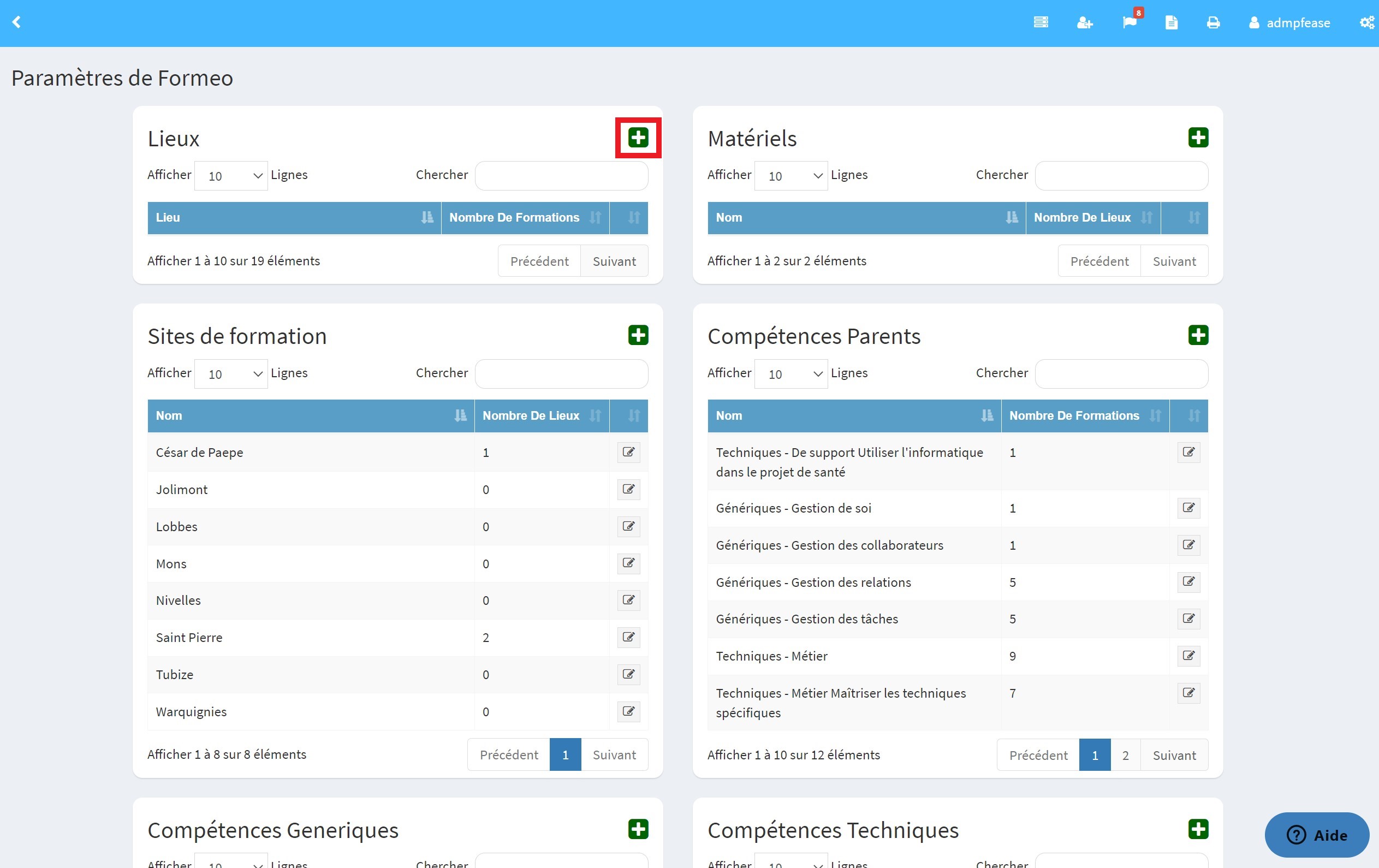Click the add user icon in header
The image size is (1379, 868).
tap(1085, 22)
